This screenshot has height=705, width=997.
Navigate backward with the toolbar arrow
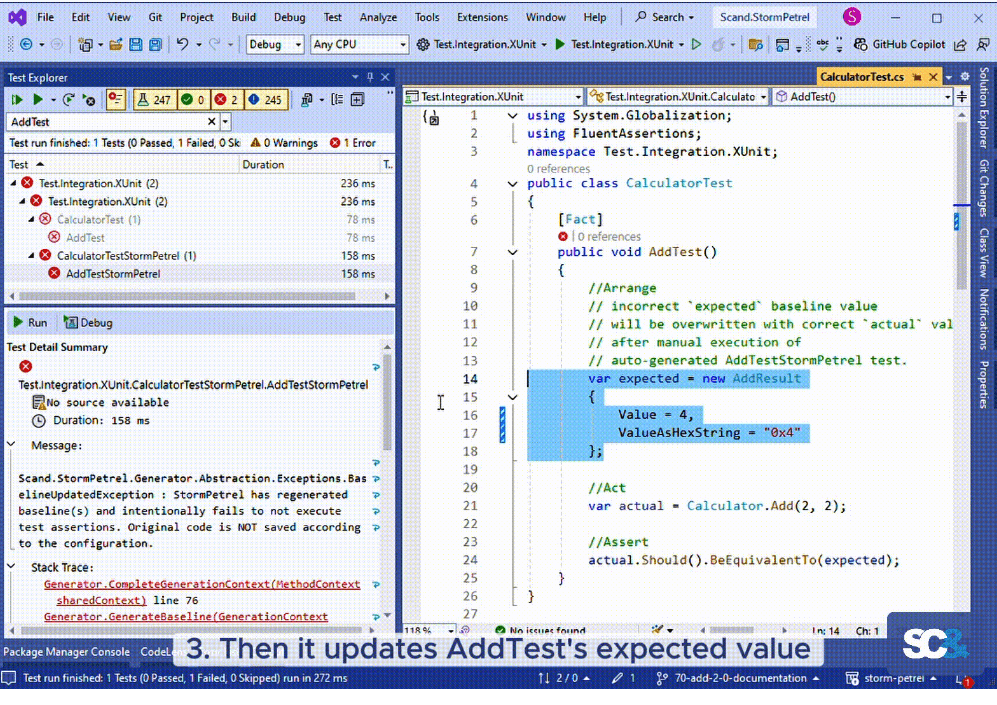(26, 44)
